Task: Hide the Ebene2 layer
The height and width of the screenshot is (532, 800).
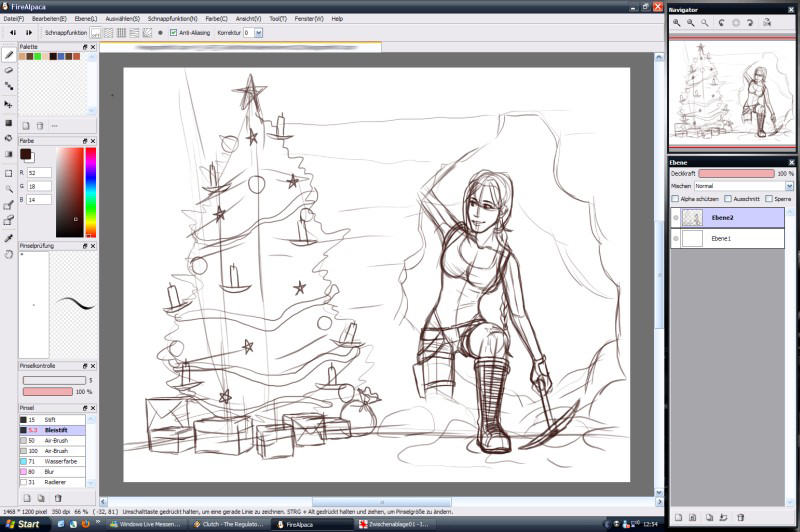Action: coord(676,218)
